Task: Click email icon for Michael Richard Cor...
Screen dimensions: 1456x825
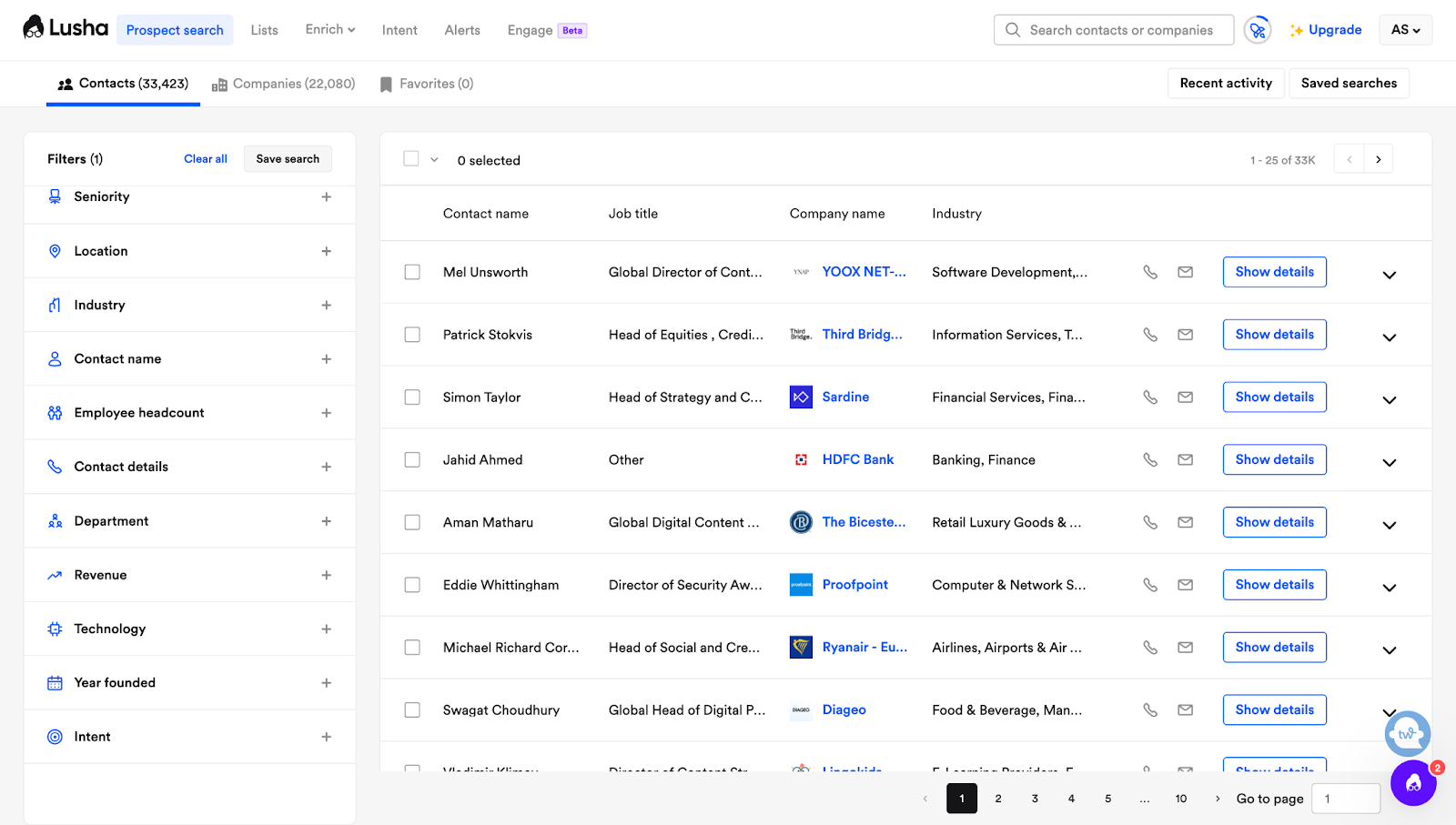Action: point(1185,648)
